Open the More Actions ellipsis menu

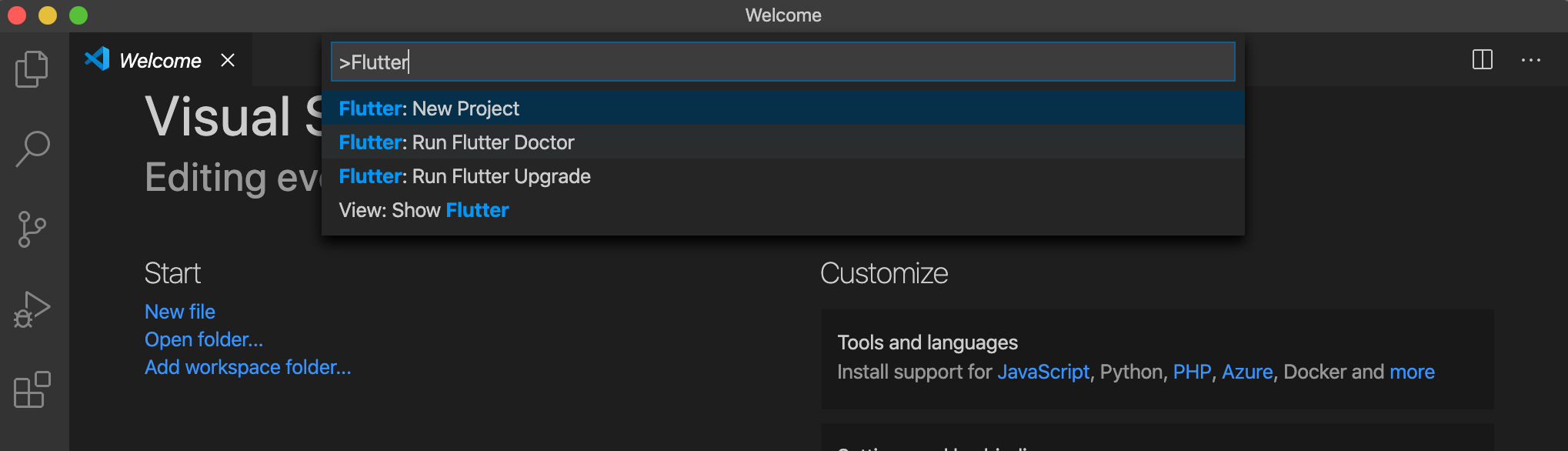coord(1530,60)
